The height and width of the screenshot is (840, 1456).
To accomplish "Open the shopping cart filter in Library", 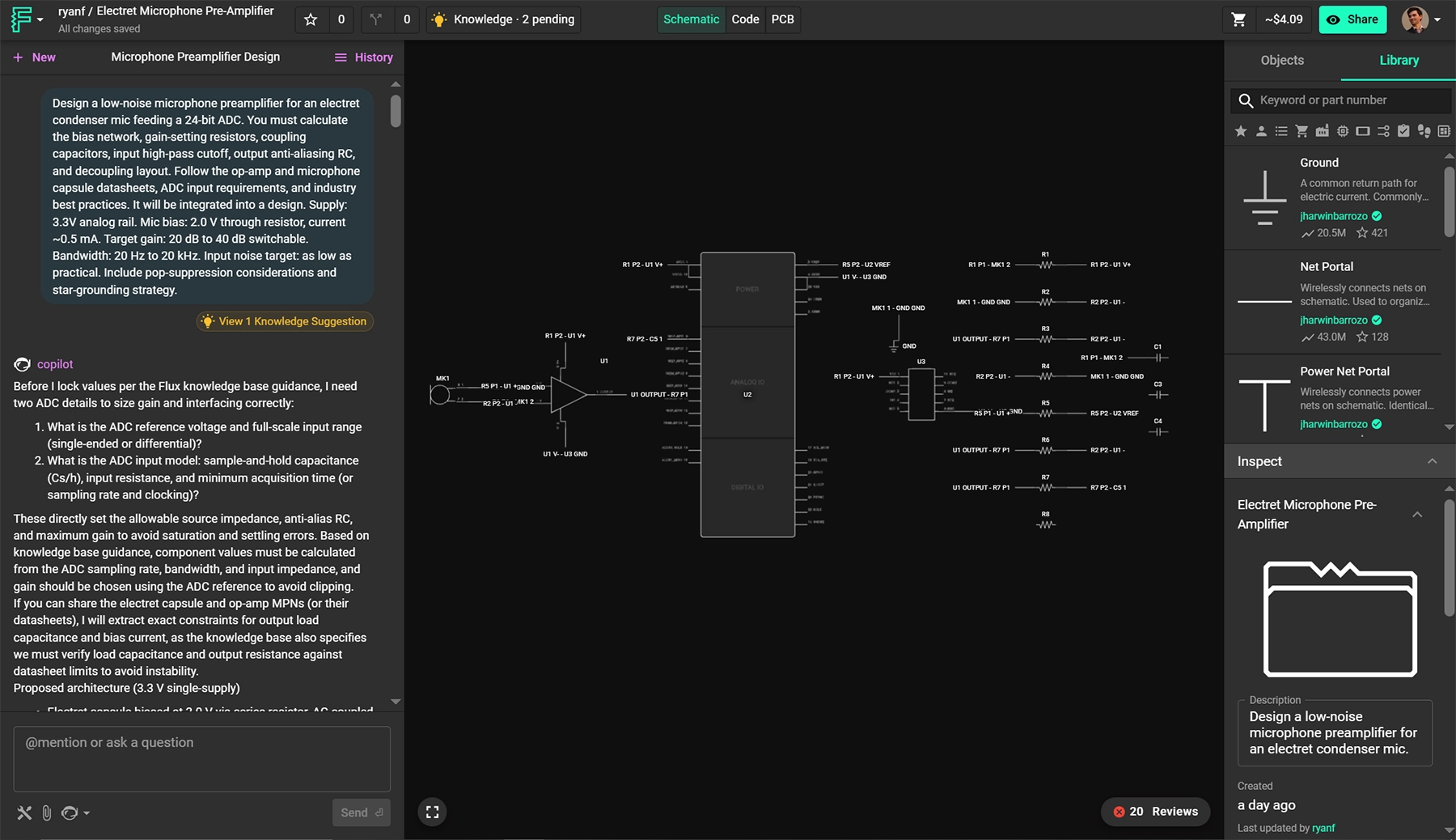I will coord(1302,130).
